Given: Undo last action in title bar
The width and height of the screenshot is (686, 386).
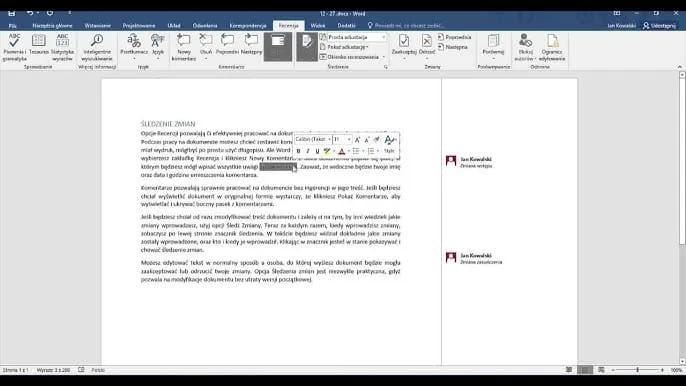Looking at the screenshot, I should [x=30, y=14].
